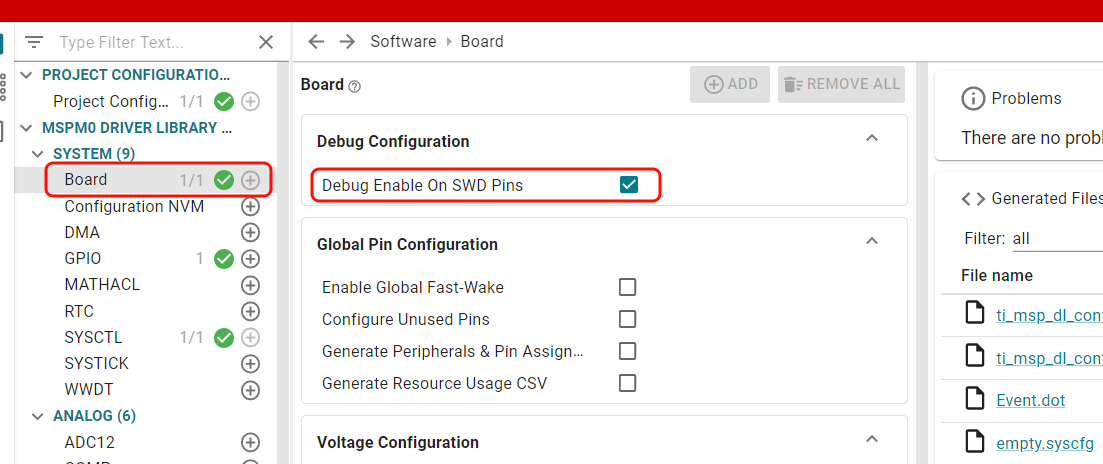
Task: Collapse the Global Pin Configuration section
Action: [x=872, y=241]
